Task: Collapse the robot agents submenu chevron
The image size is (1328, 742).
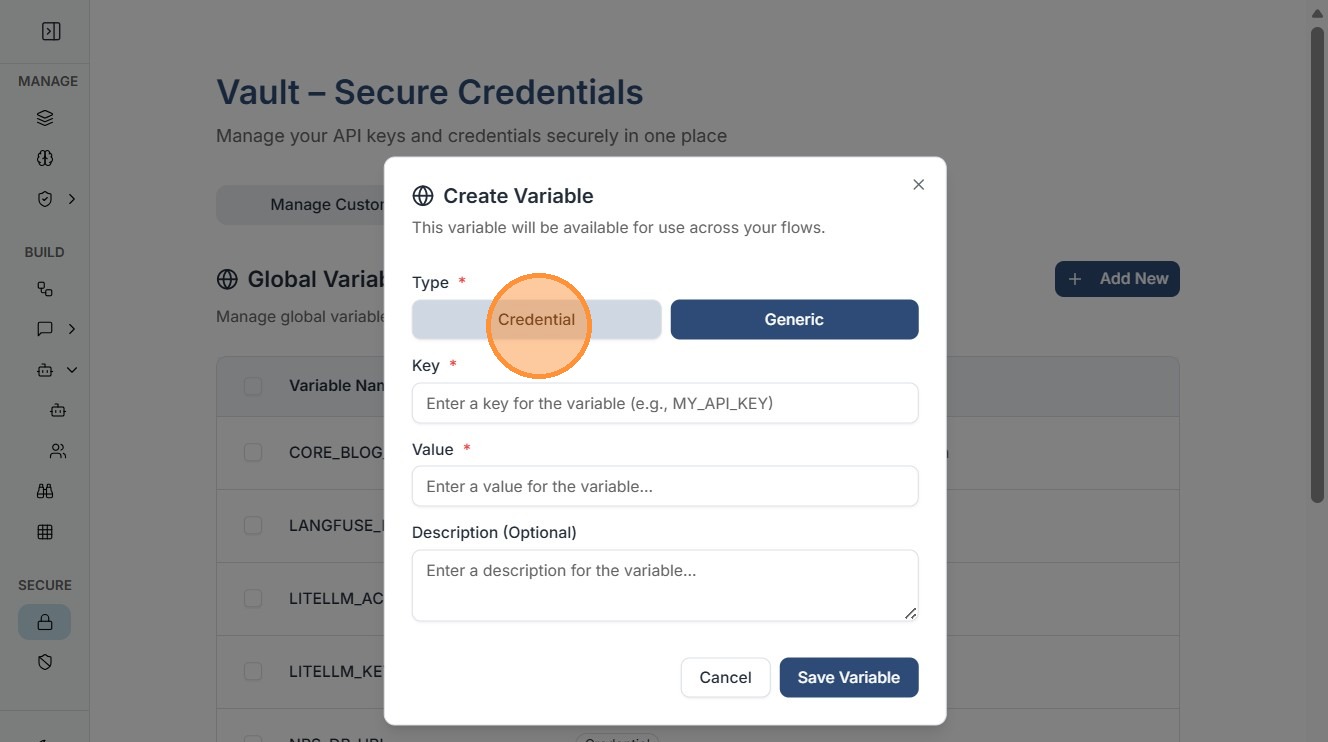Action: pos(72,370)
